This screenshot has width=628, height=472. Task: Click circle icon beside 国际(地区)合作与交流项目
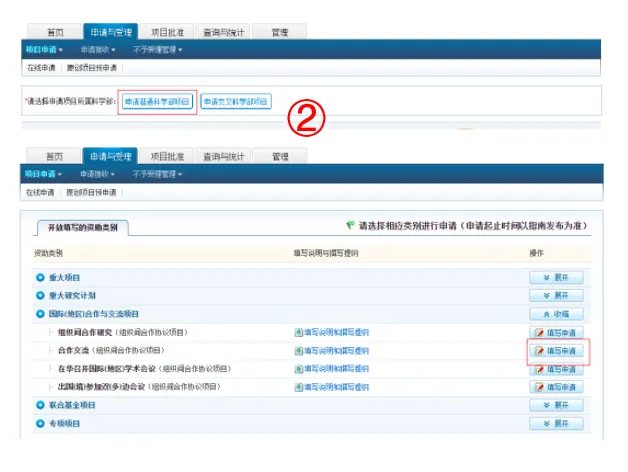click(40, 314)
